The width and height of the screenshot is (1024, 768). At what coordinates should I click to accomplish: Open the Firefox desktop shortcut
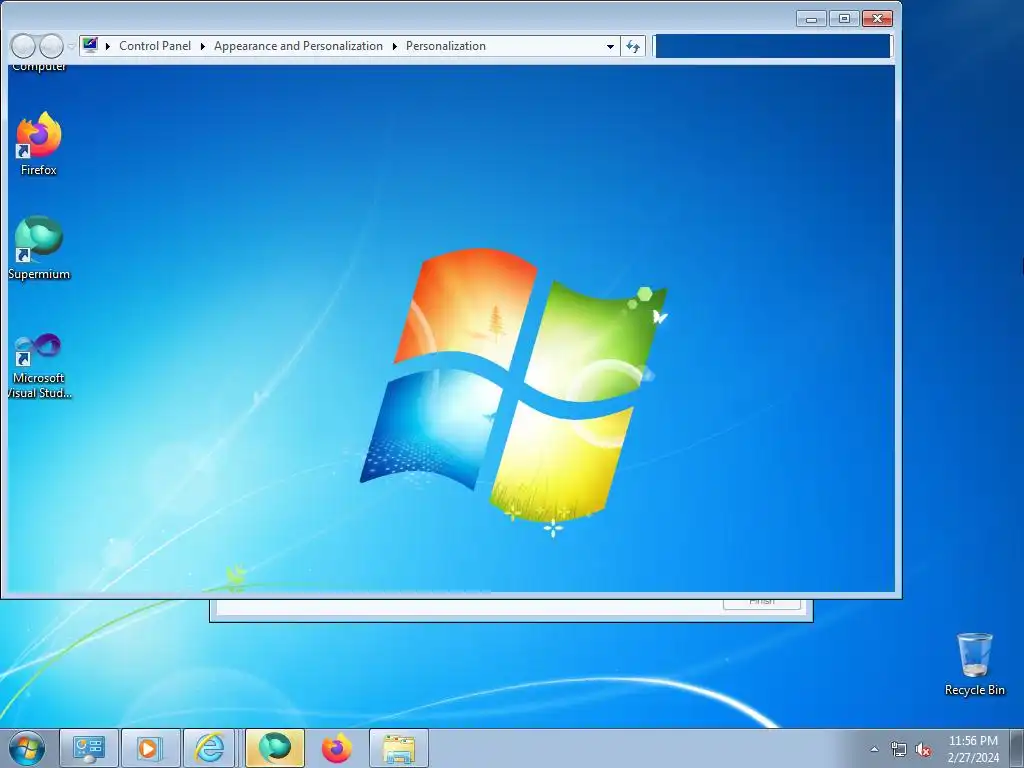pyautogui.click(x=39, y=144)
